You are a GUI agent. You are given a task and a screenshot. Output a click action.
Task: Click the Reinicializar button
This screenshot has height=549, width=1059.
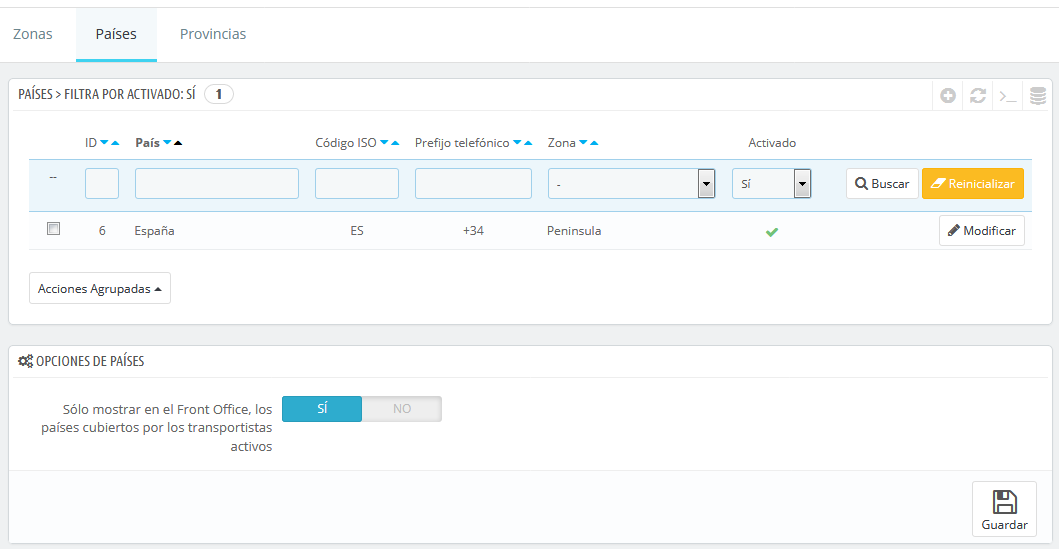click(973, 184)
